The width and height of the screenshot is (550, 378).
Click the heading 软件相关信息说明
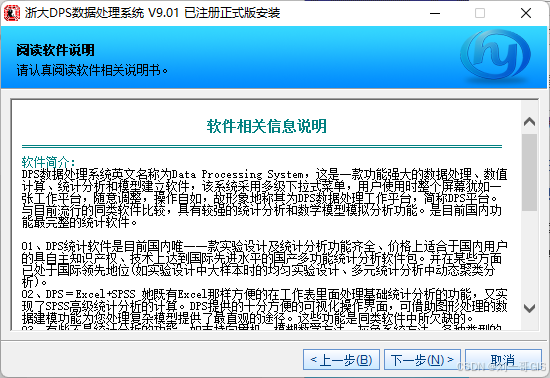click(267, 126)
